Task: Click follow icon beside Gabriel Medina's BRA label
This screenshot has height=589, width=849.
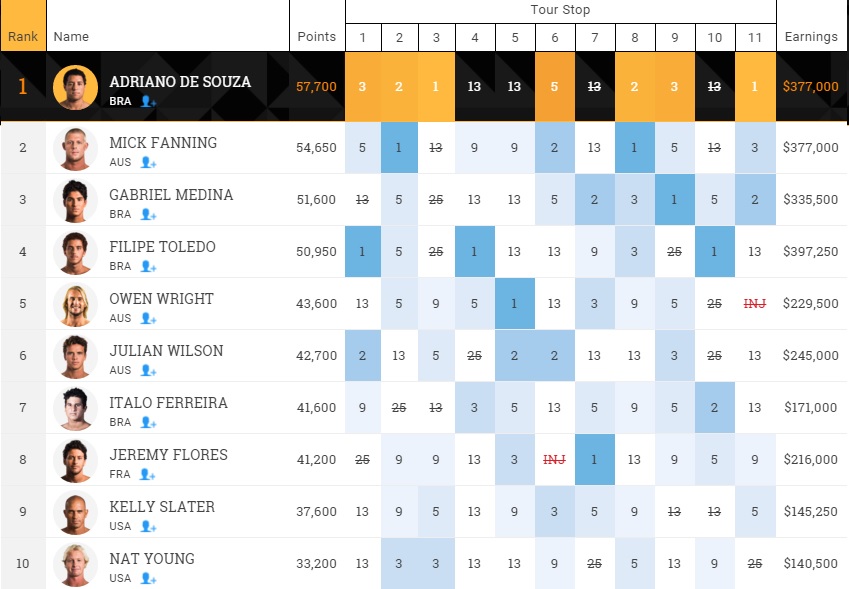Action: point(148,214)
